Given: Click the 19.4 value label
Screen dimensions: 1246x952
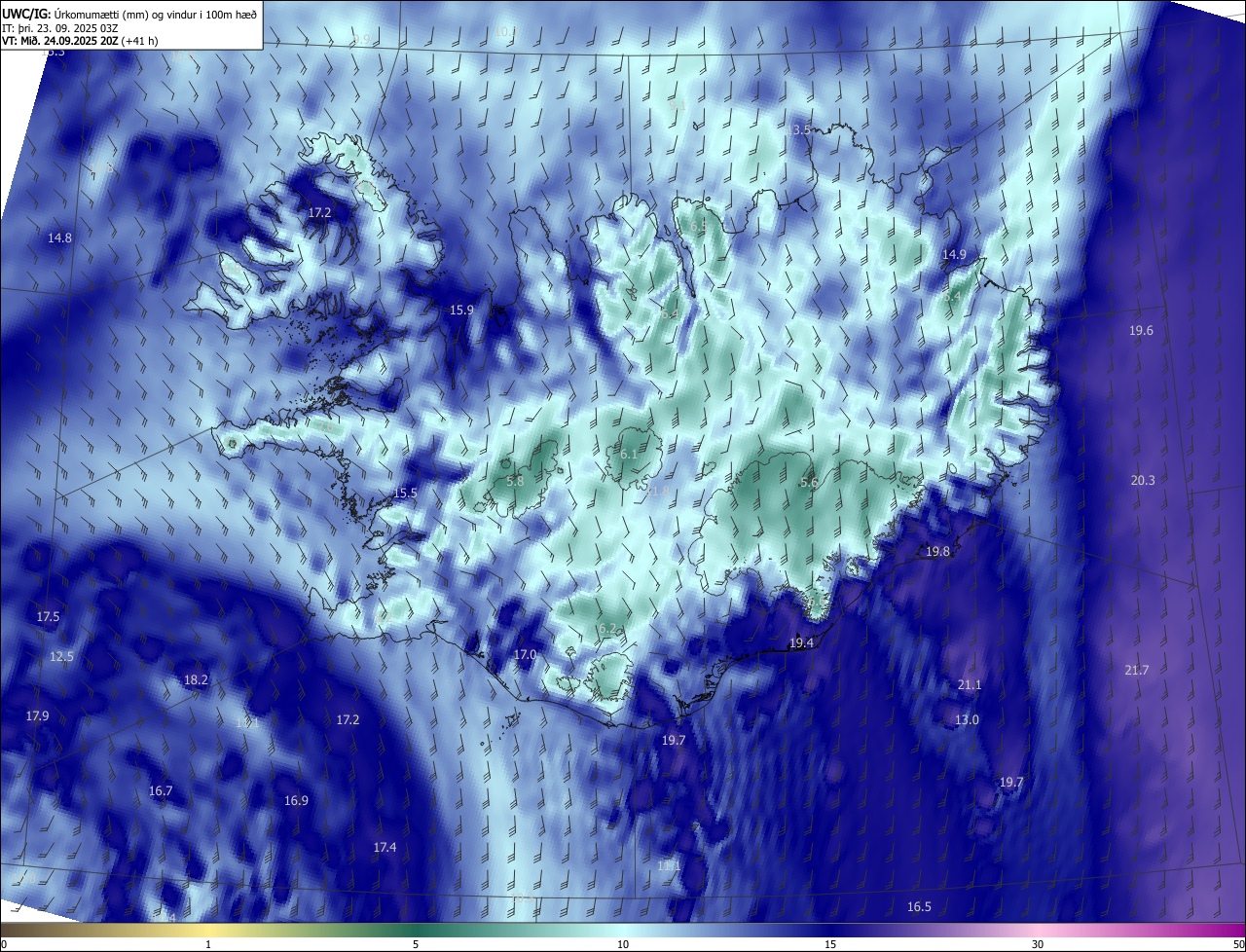Looking at the screenshot, I should [x=801, y=643].
